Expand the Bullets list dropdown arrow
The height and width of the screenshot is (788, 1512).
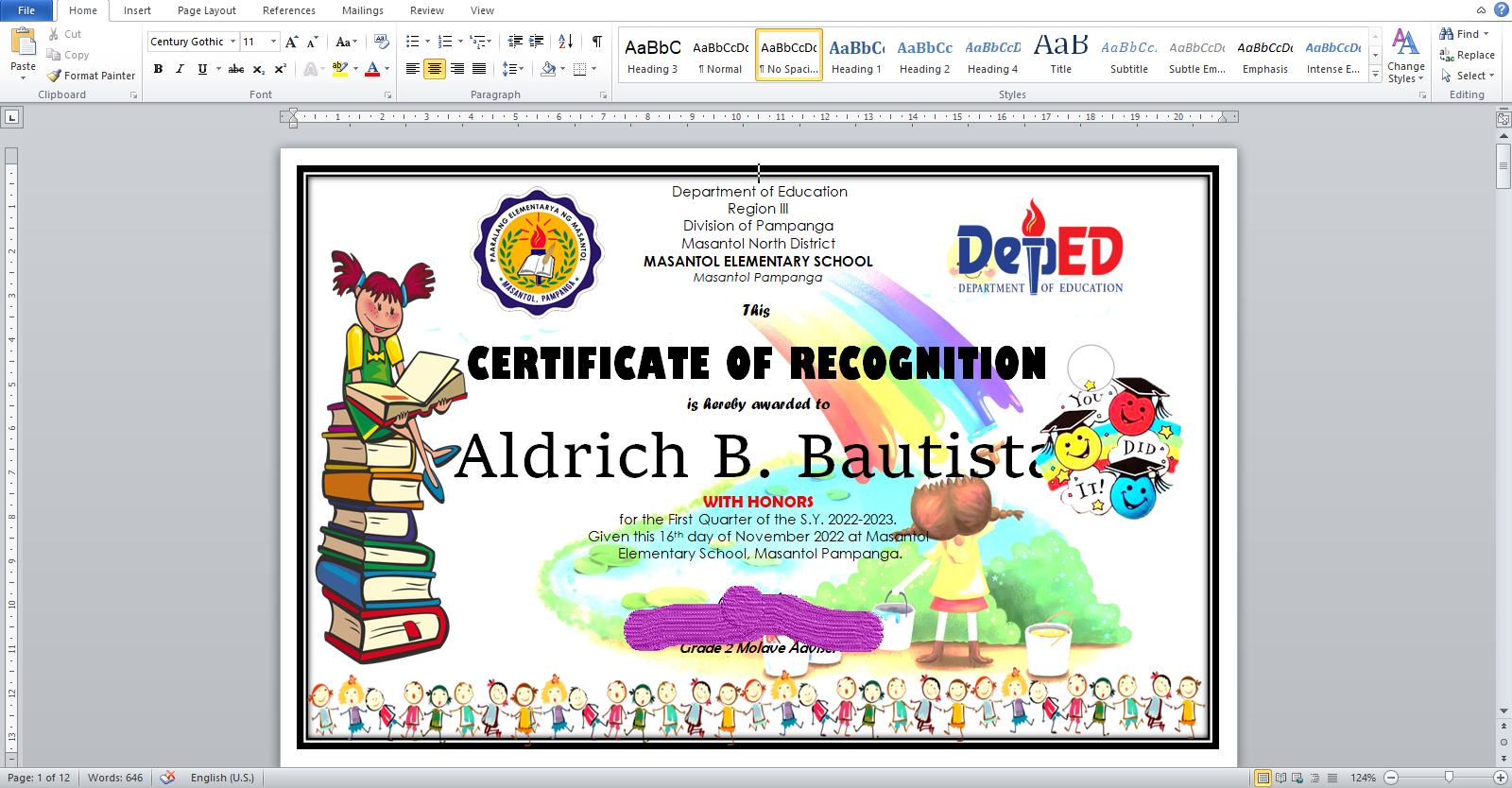(427, 42)
